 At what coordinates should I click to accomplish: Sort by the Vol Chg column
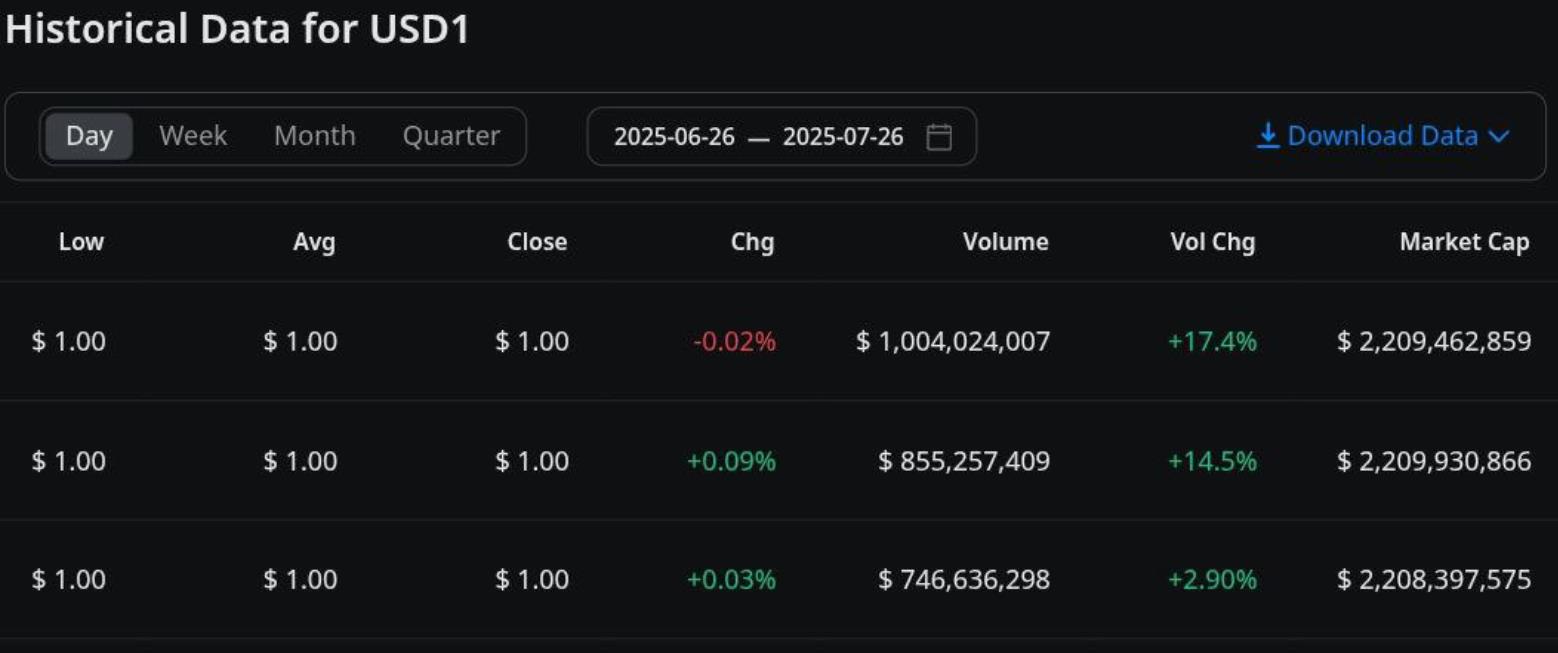1212,242
